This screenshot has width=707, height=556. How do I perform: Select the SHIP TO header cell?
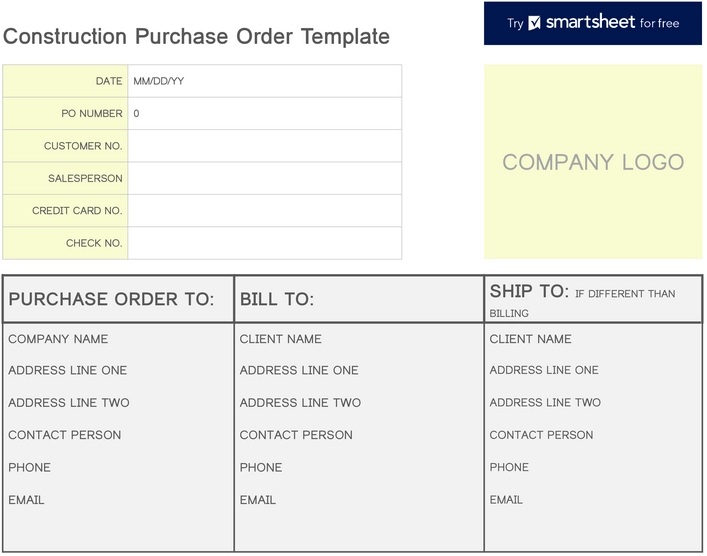click(x=593, y=299)
